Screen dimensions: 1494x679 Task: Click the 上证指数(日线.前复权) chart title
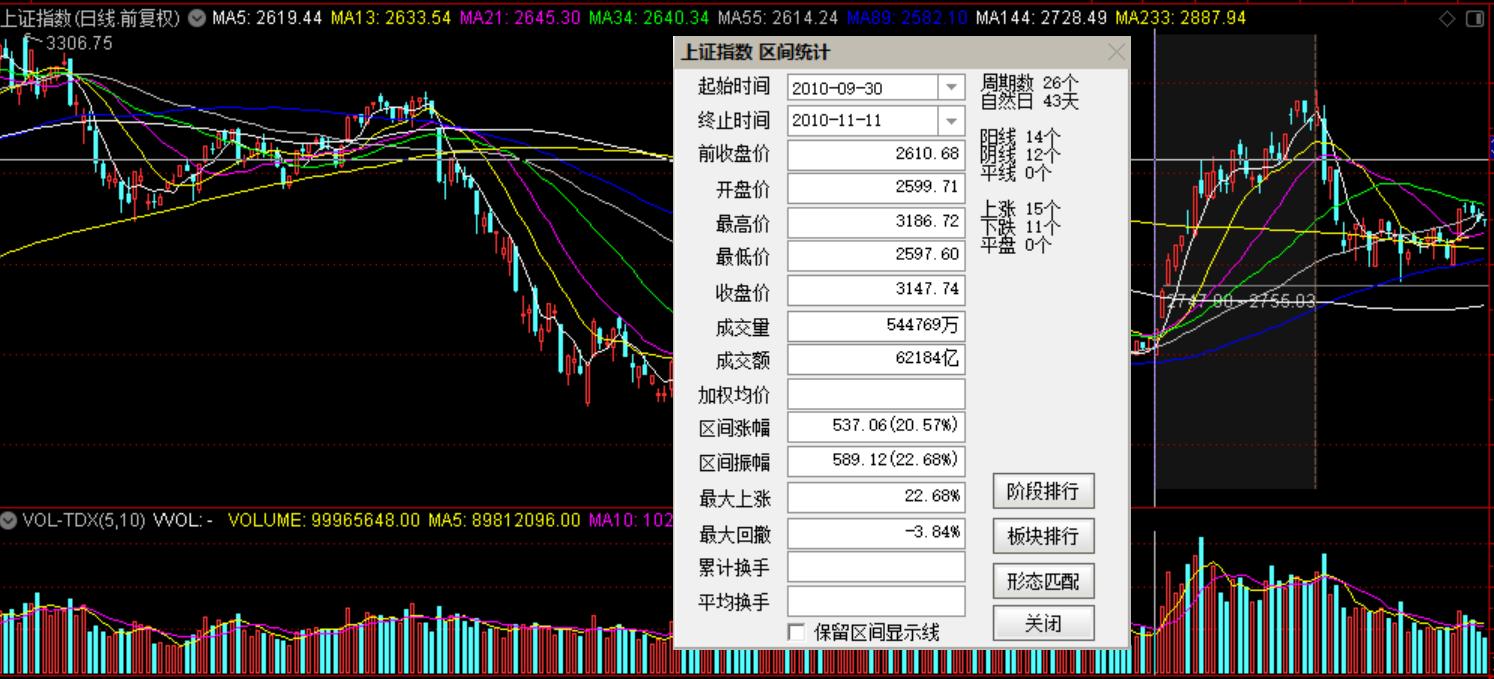91,18
